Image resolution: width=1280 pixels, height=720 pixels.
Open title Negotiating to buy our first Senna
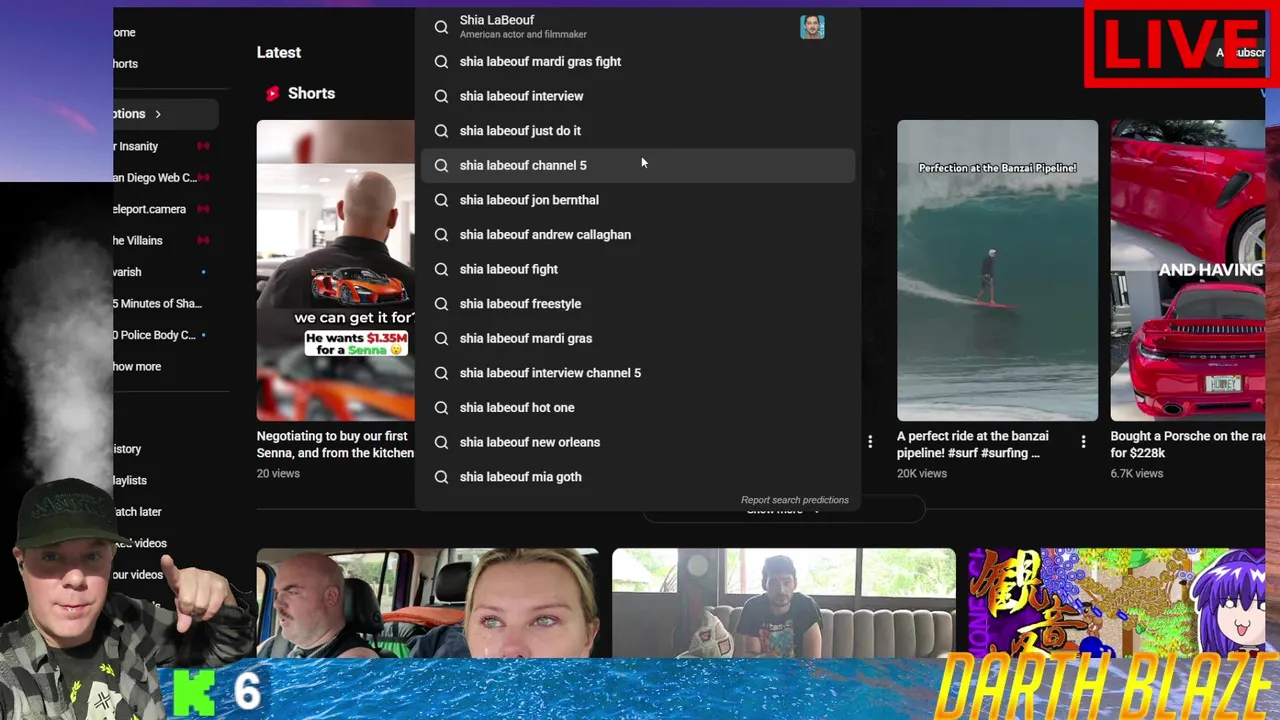click(x=335, y=445)
